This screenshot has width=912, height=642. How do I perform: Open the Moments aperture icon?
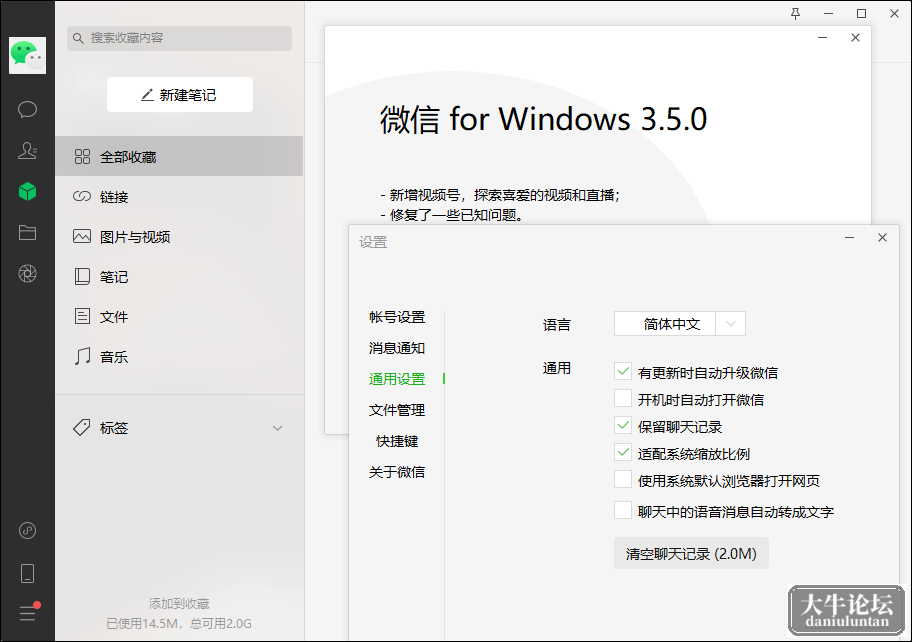(x=27, y=273)
